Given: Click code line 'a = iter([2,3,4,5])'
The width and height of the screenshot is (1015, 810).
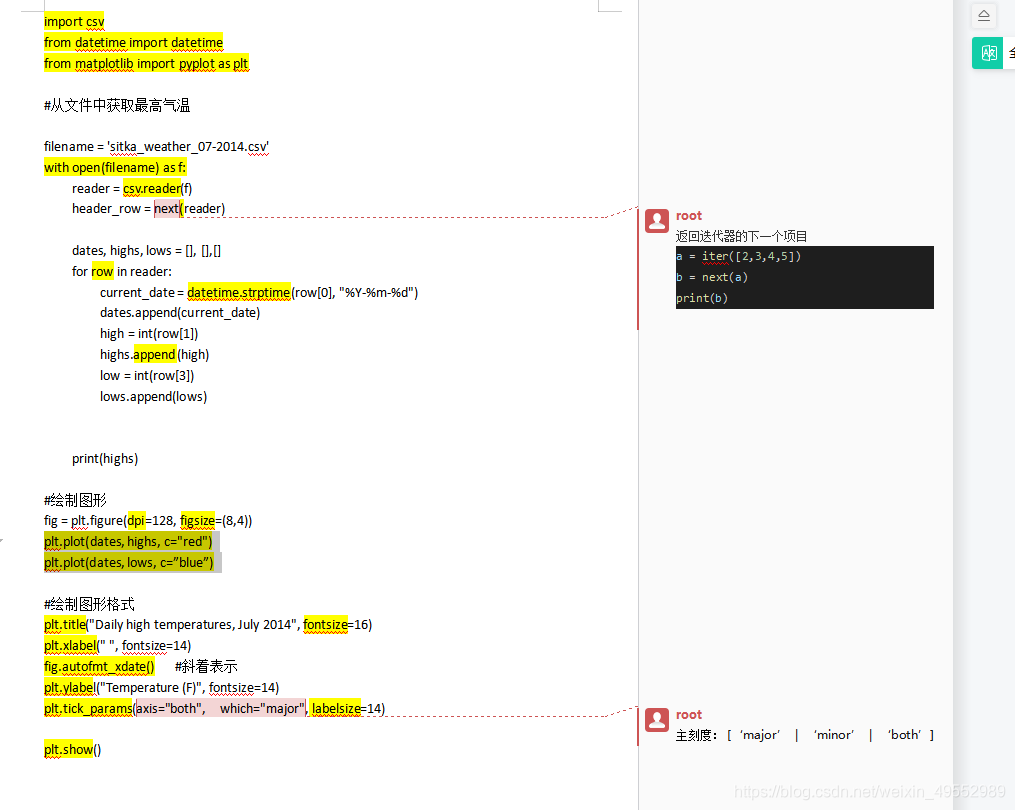Looking at the screenshot, I should point(739,256).
